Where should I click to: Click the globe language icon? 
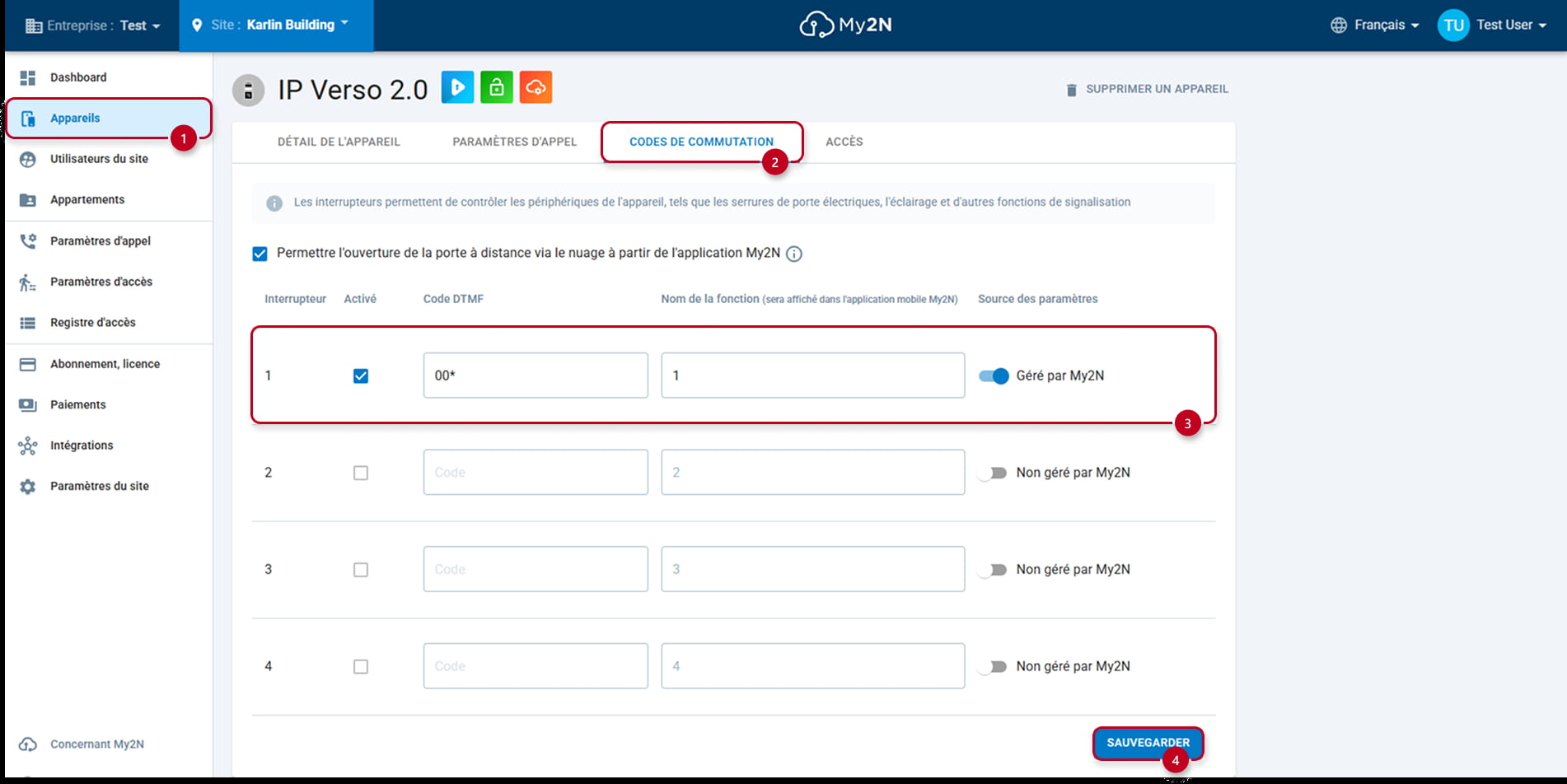click(1339, 25)
